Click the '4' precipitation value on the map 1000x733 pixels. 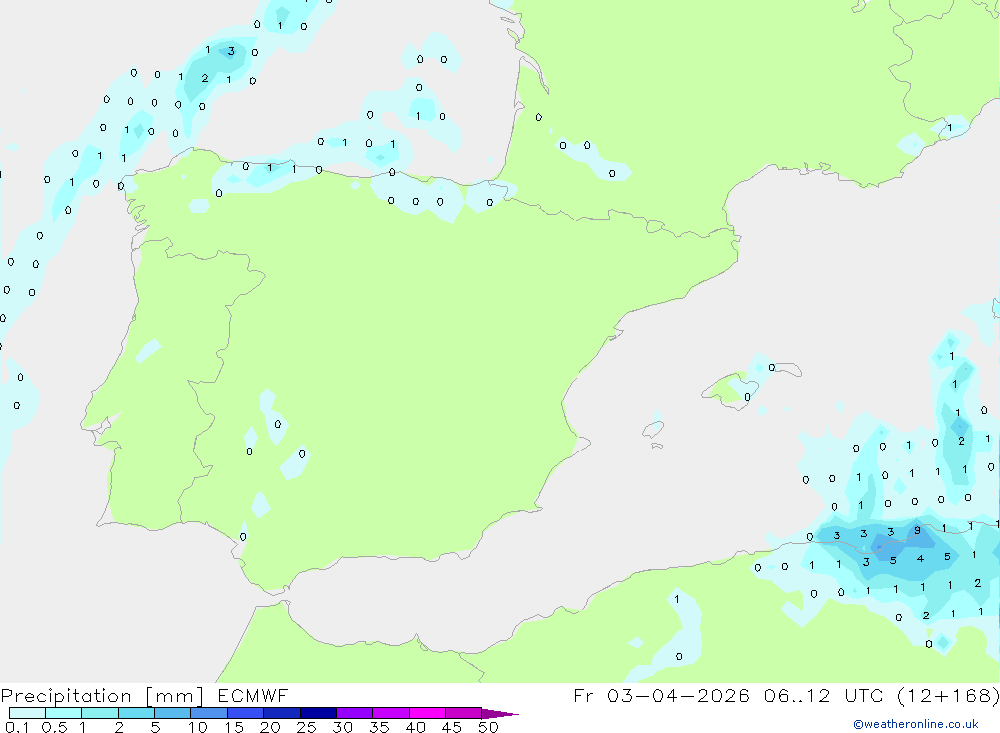[x=920, y=558]
